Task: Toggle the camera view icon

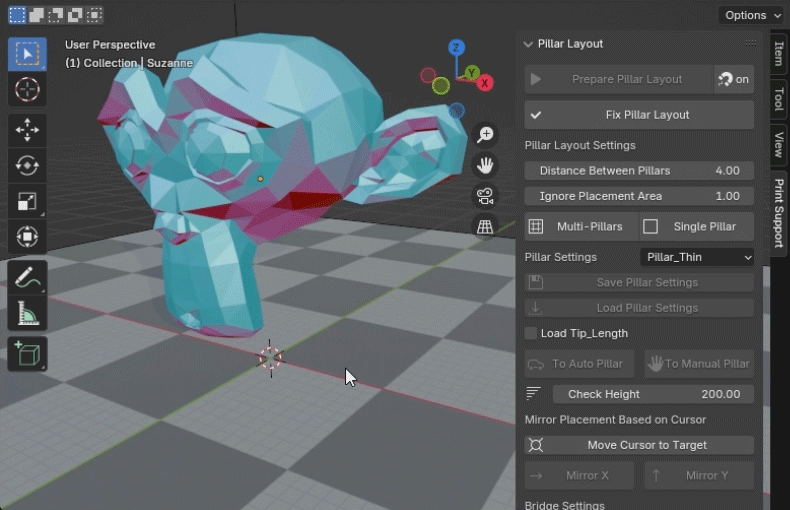Action: pyautogui.click(x=485, y=196)
